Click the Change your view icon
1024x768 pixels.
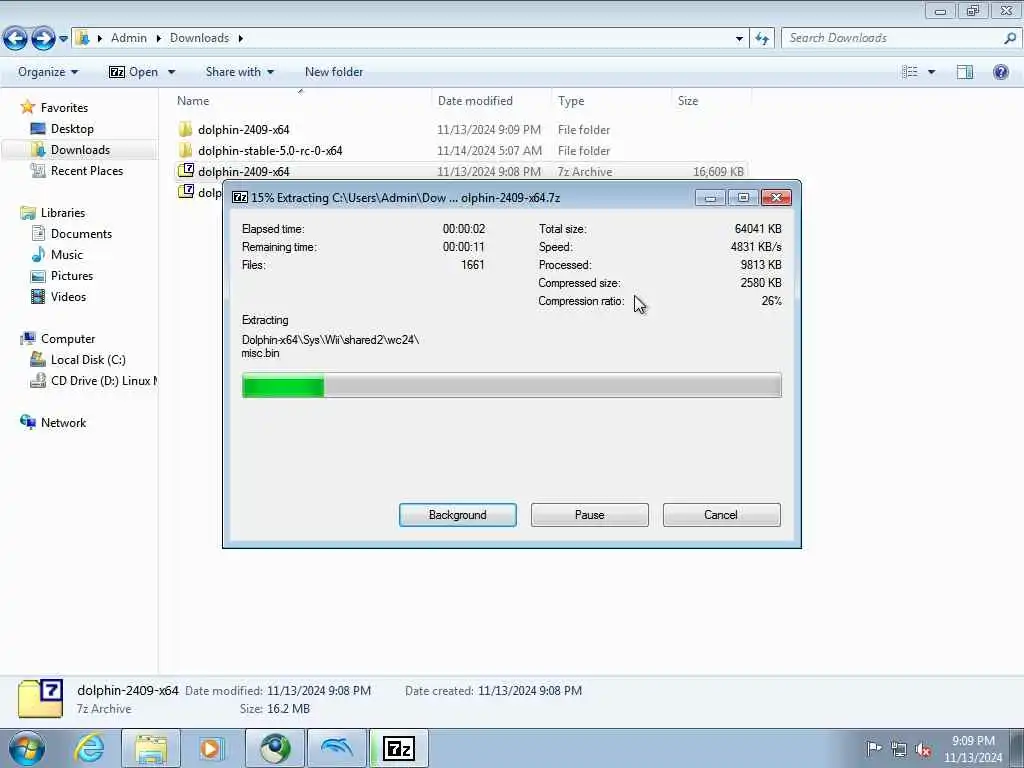tap(909, 72)
